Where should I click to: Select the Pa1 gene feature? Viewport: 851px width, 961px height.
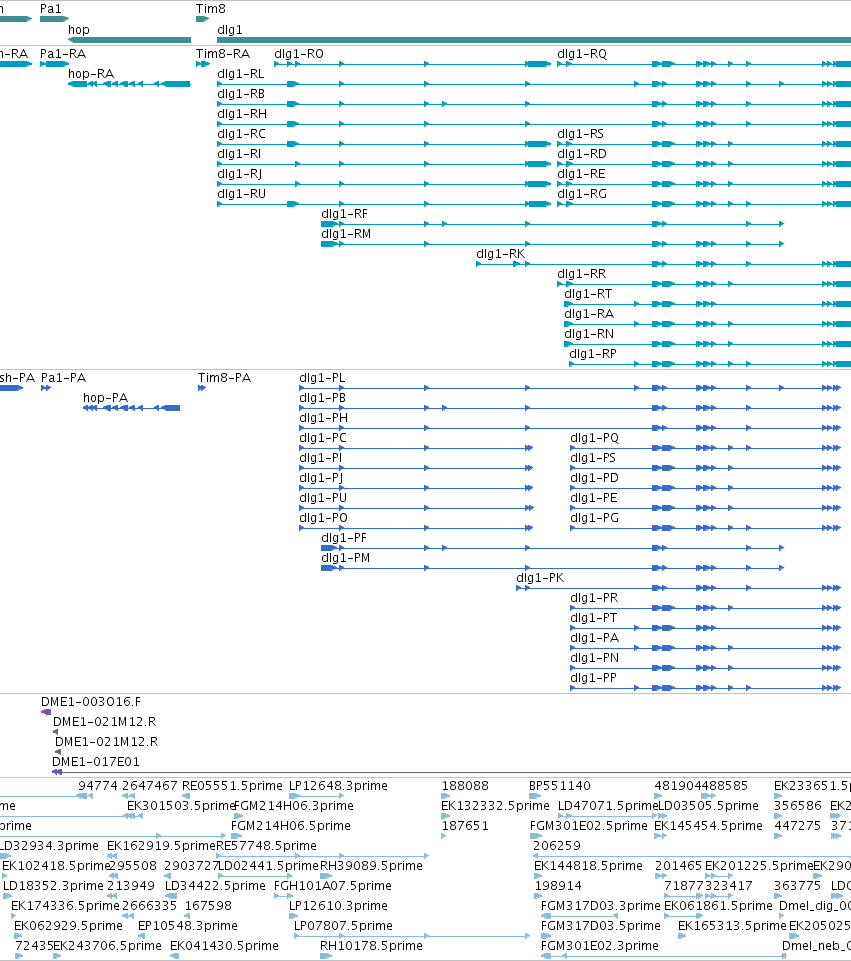(x=54, y=19)
